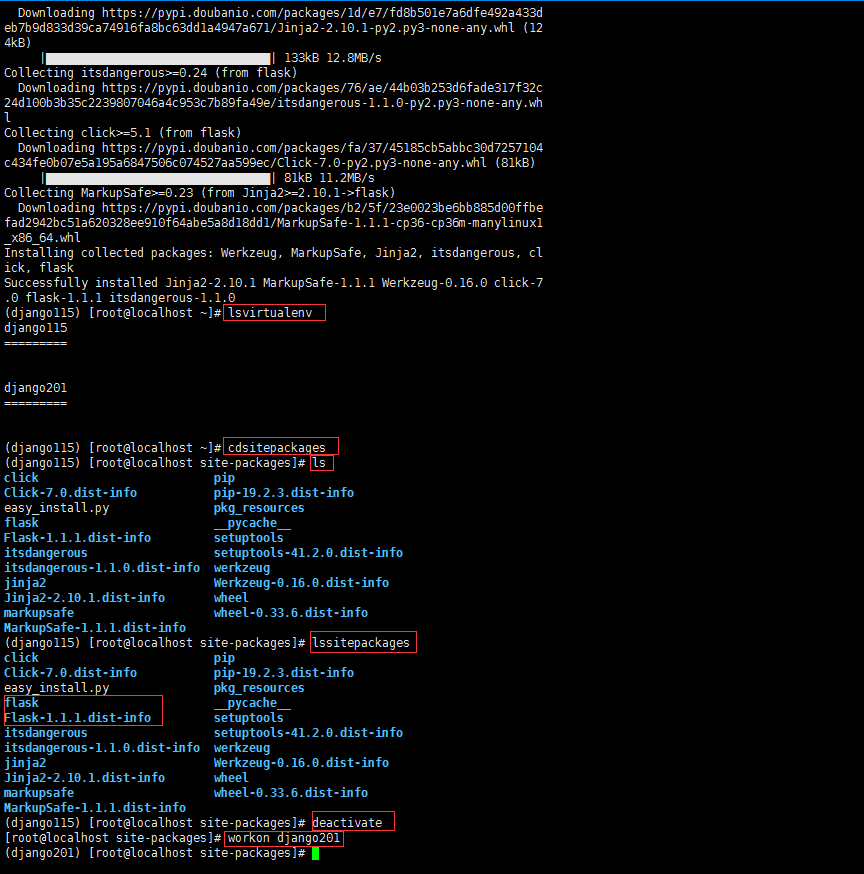Click itsdangerous-1.1.0.dist-info in the first ls listing
The width and height of the screenshot is (864, 874).
(x=102, y=568)
